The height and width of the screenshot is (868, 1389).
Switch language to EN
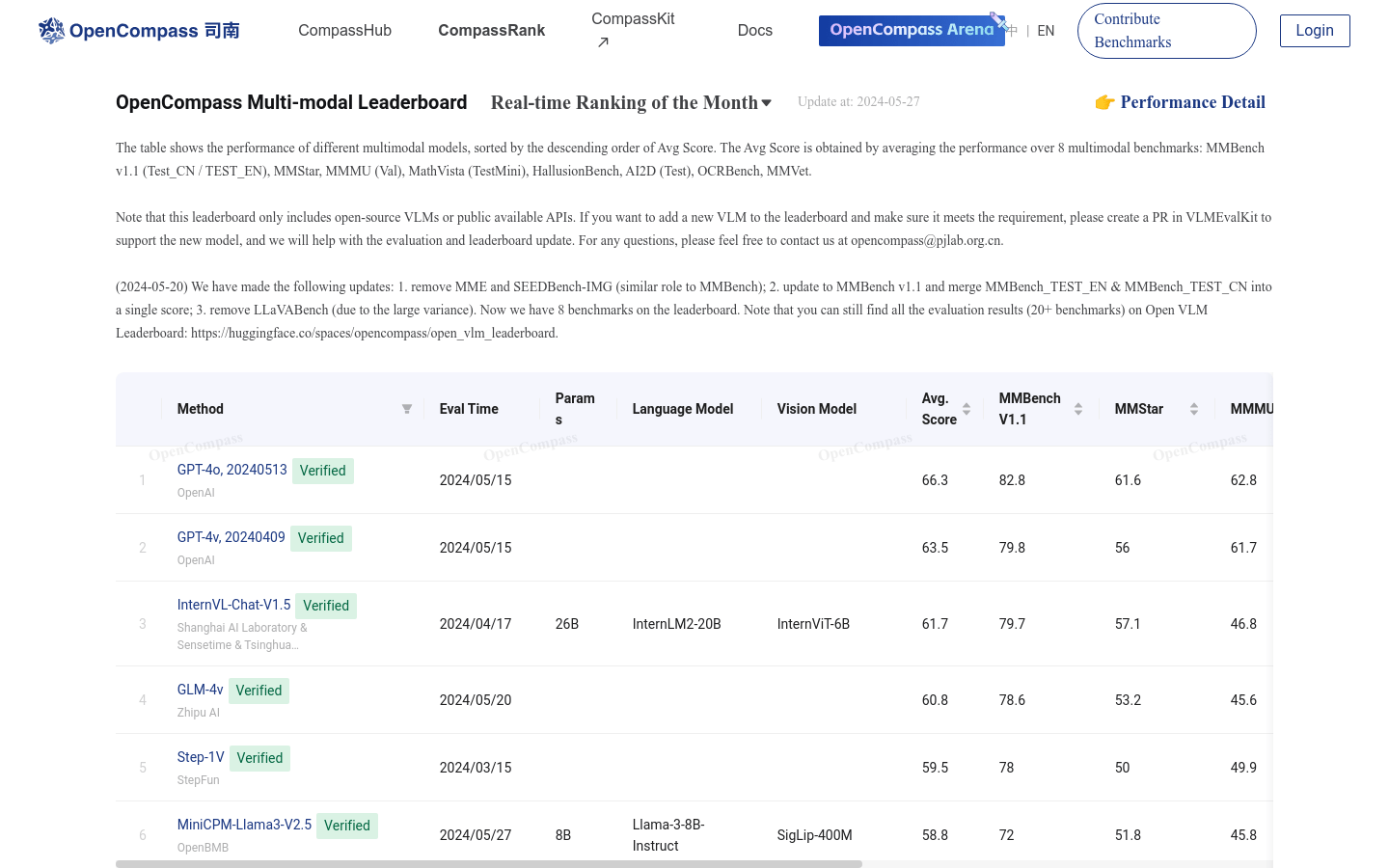coord(1046,31)
